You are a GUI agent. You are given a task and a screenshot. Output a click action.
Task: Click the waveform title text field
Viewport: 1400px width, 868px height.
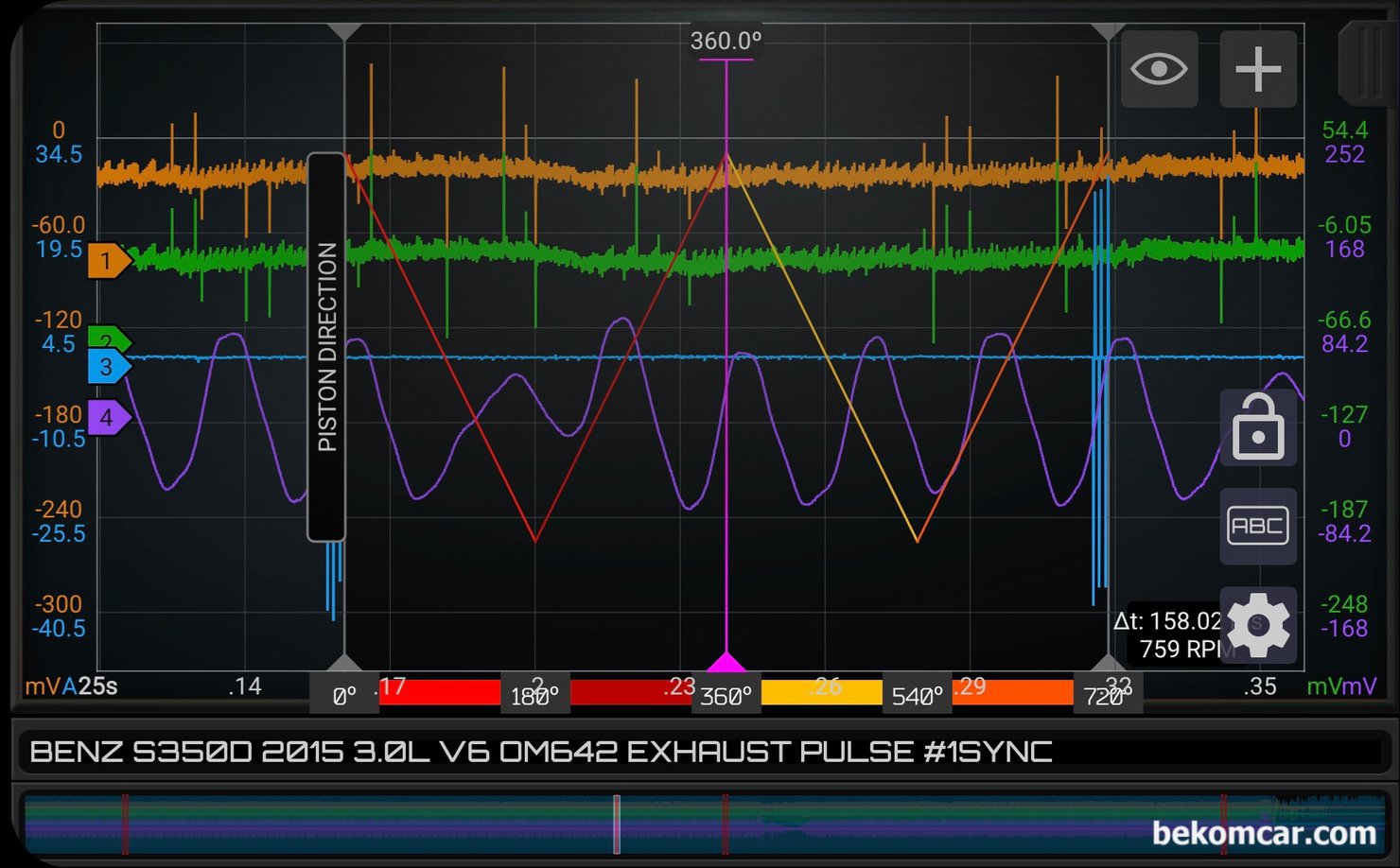click(700, 752)
